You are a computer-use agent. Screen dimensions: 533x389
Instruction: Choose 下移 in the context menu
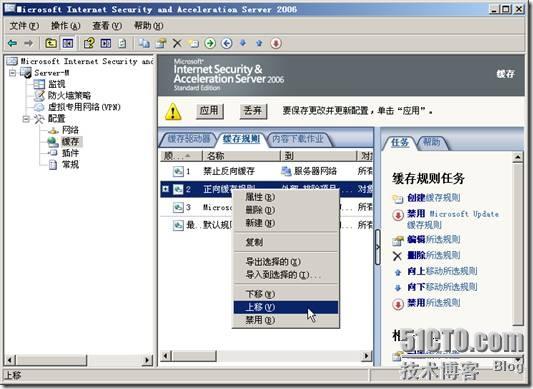pos(286,294)
